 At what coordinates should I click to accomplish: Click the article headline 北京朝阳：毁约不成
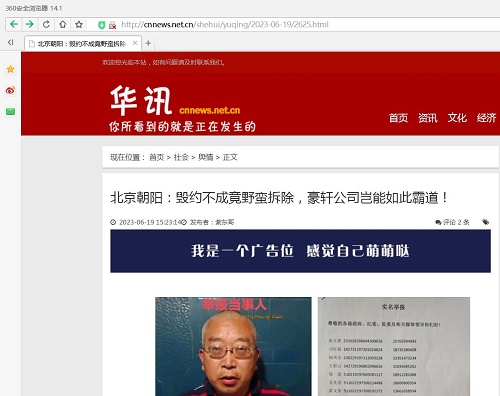pyautogui.click(x=279, y=198)
